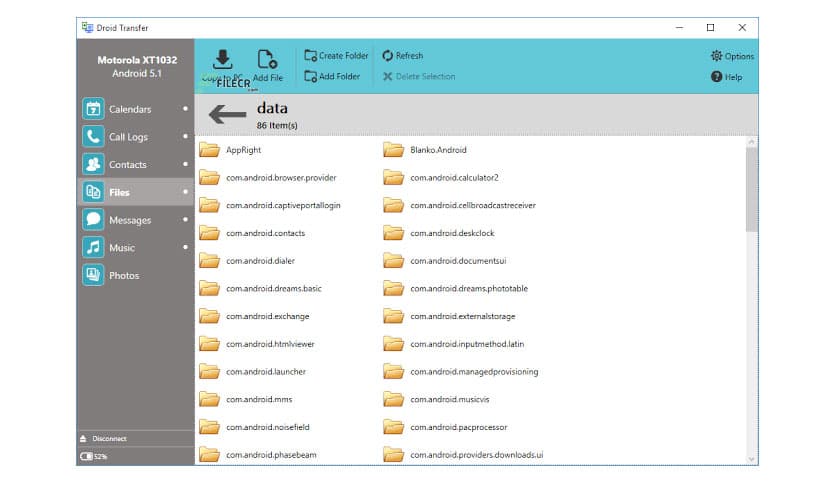Open the Photos section
Image resolution: width=836 pixels, height=484 pixels.
tap(135, 275)
